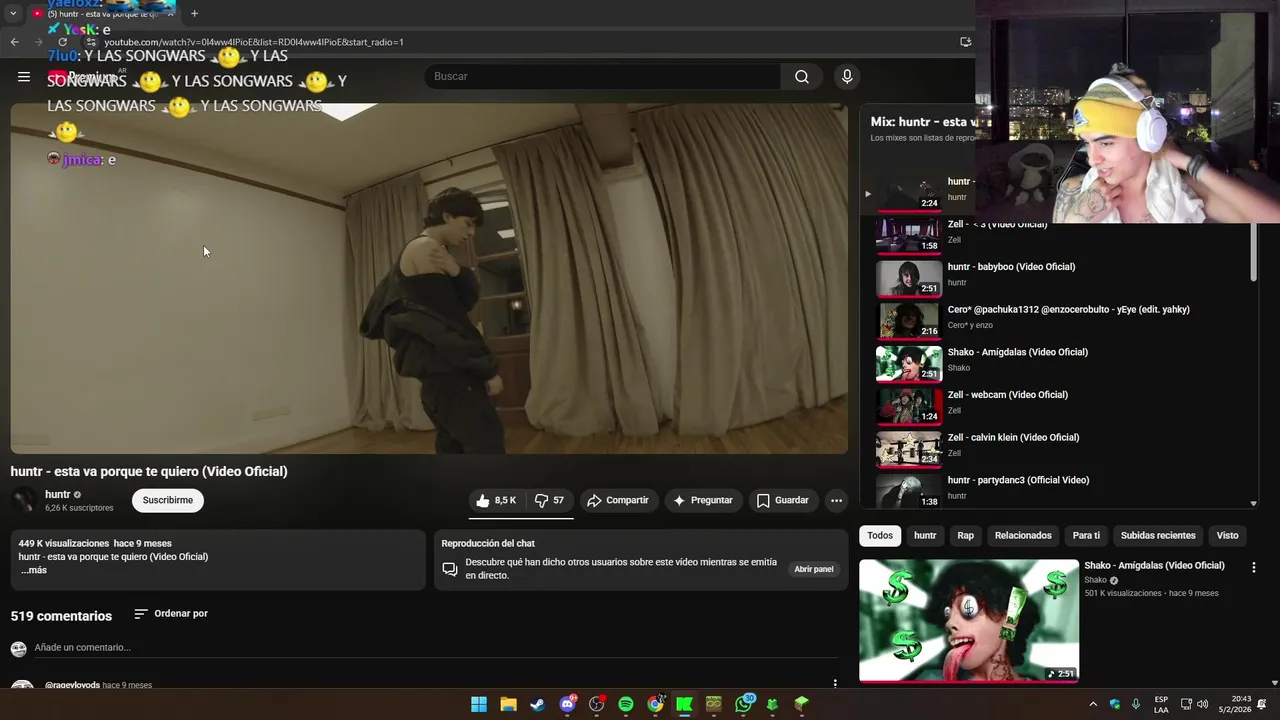This screenshot has width=1280, height=720.
Task: Activate voice search microphone
Action: (x=847, y=77)
